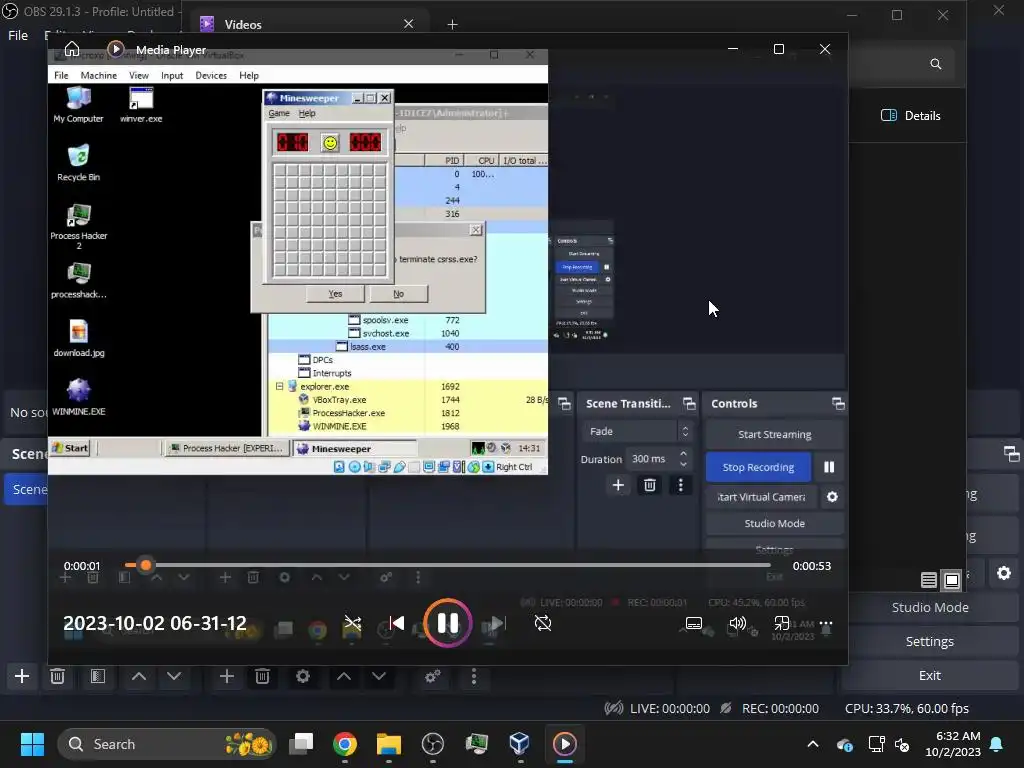The width and height of the screenshot is (1024, 768).
Task: Open gear settings at OBS right edge
Action: pyautogui.click(x=1004, y=573)
